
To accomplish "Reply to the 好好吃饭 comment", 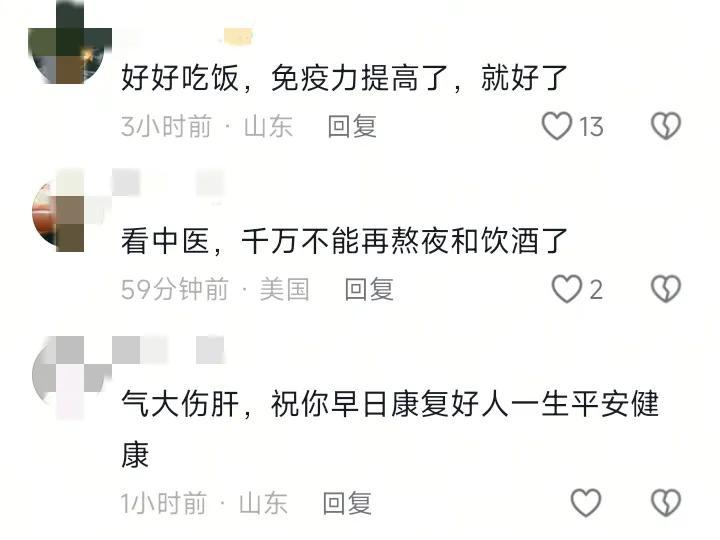I will coord(352,126).
